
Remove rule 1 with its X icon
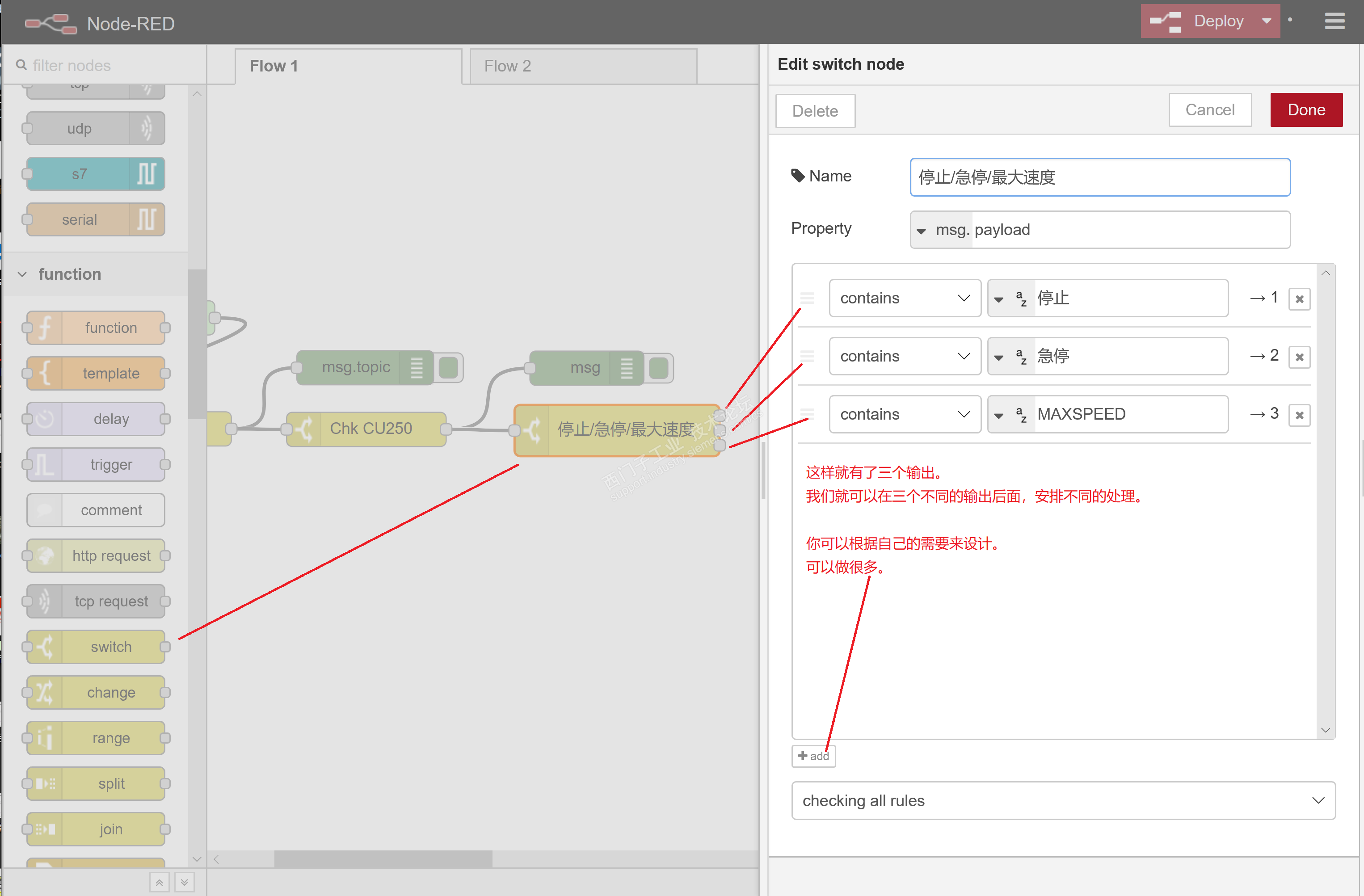click(1299, 299)
